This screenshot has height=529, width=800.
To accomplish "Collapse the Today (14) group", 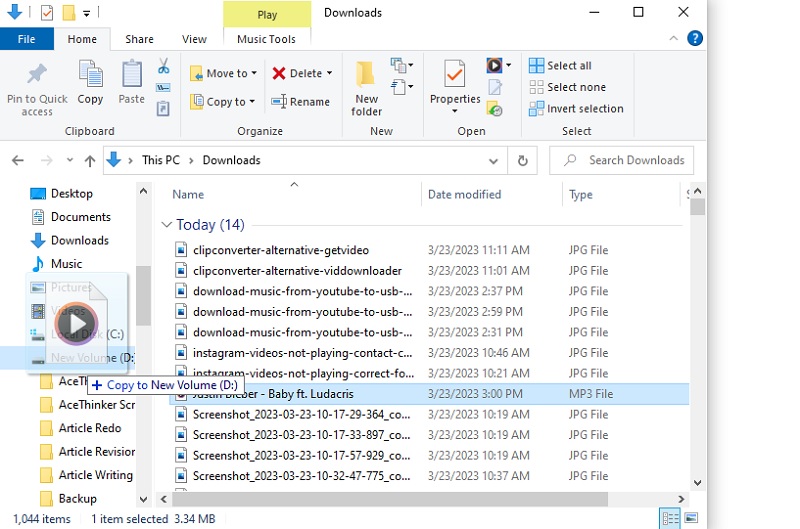I will (166, 224).
